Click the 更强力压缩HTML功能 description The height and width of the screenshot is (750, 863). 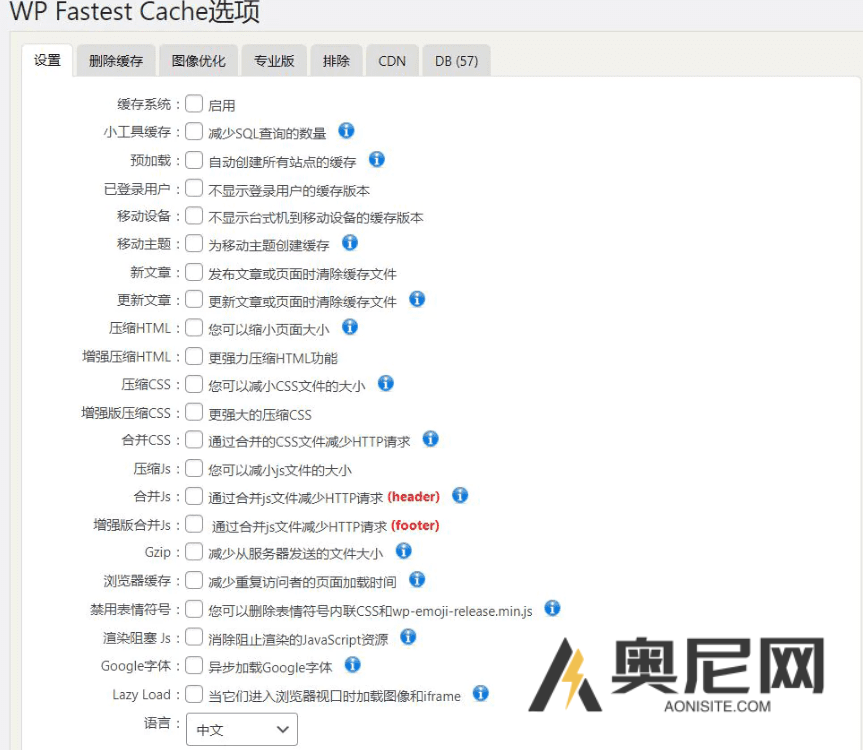[273, 358]
